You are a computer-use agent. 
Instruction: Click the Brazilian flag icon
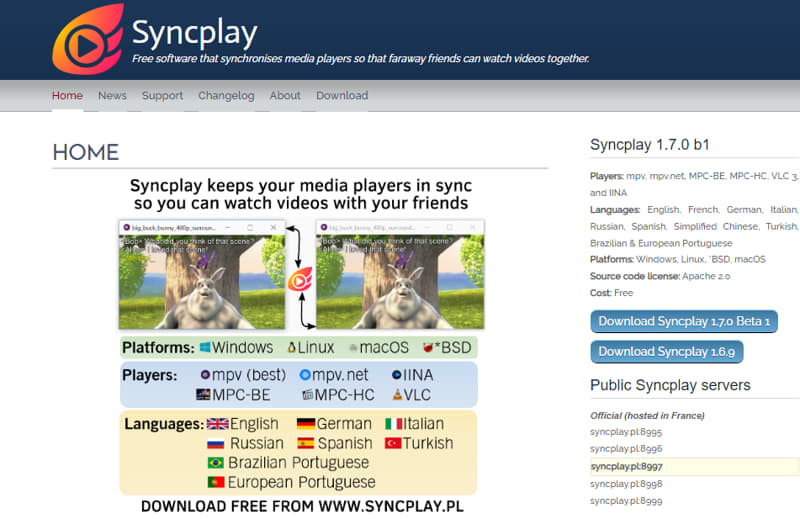(216, 462)
